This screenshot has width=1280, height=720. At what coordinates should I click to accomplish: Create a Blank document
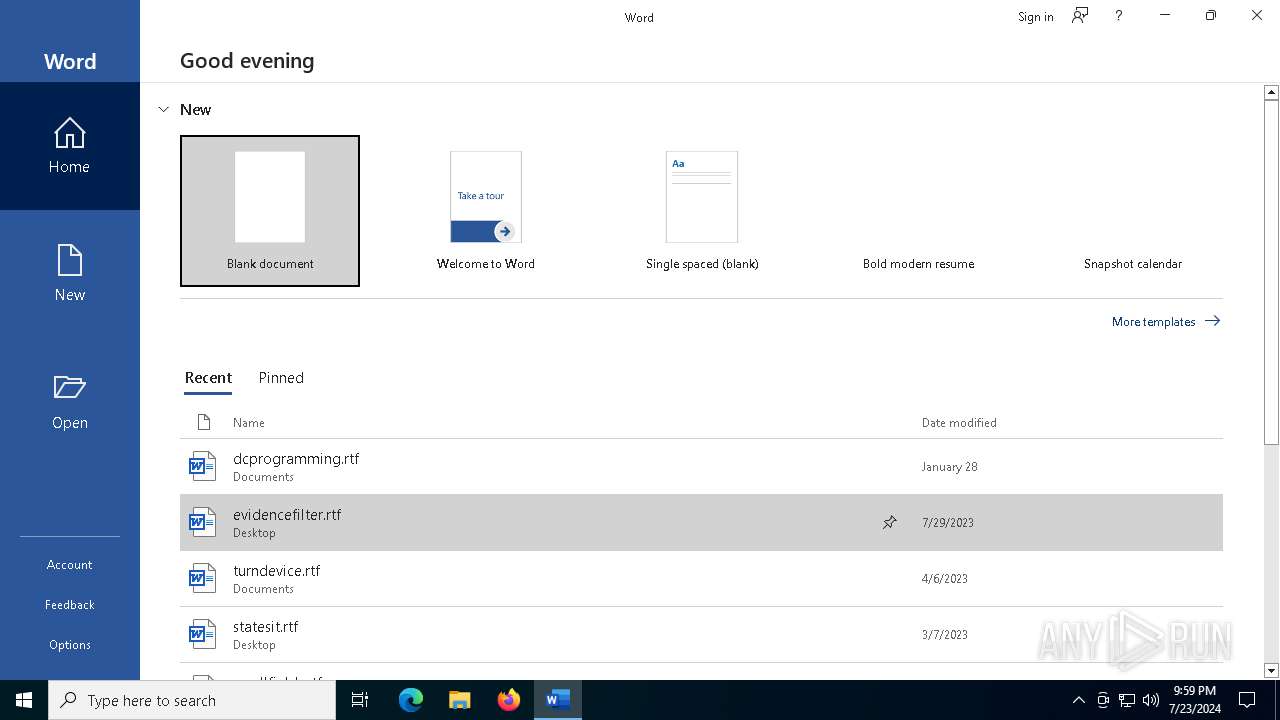(270, 211)
